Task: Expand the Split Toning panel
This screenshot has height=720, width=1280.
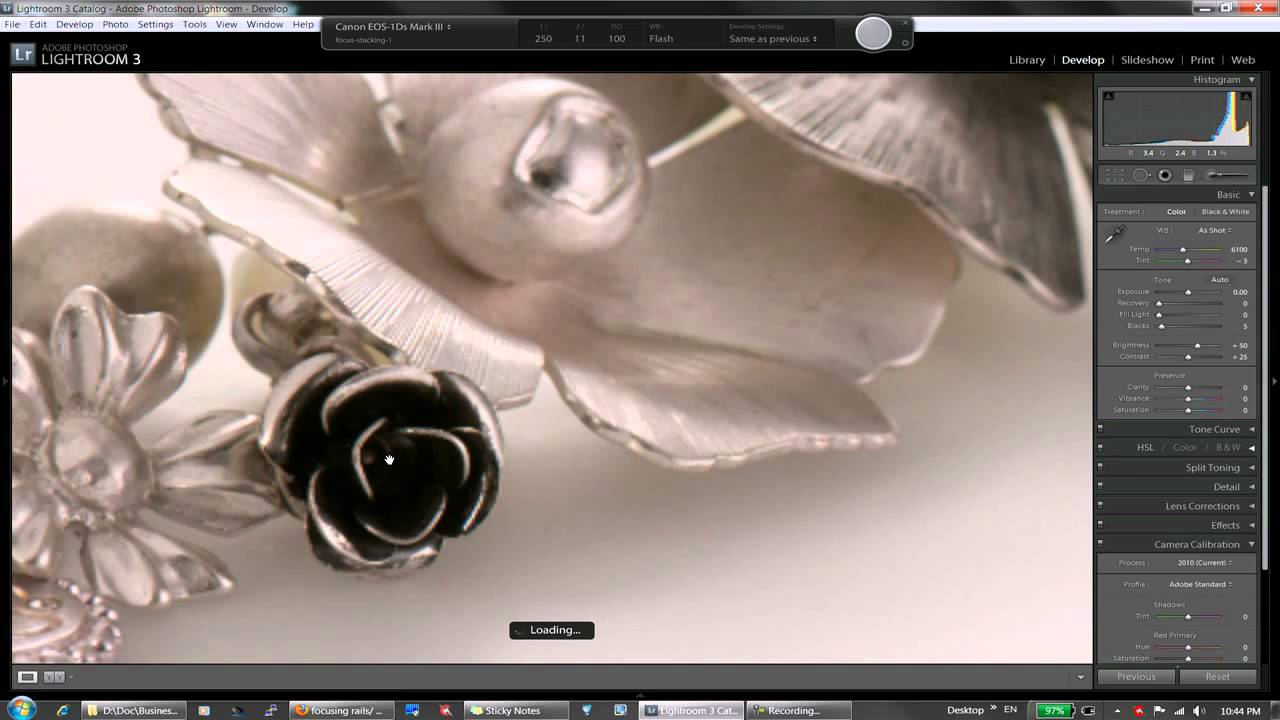Action: [x=1251, y=468]
